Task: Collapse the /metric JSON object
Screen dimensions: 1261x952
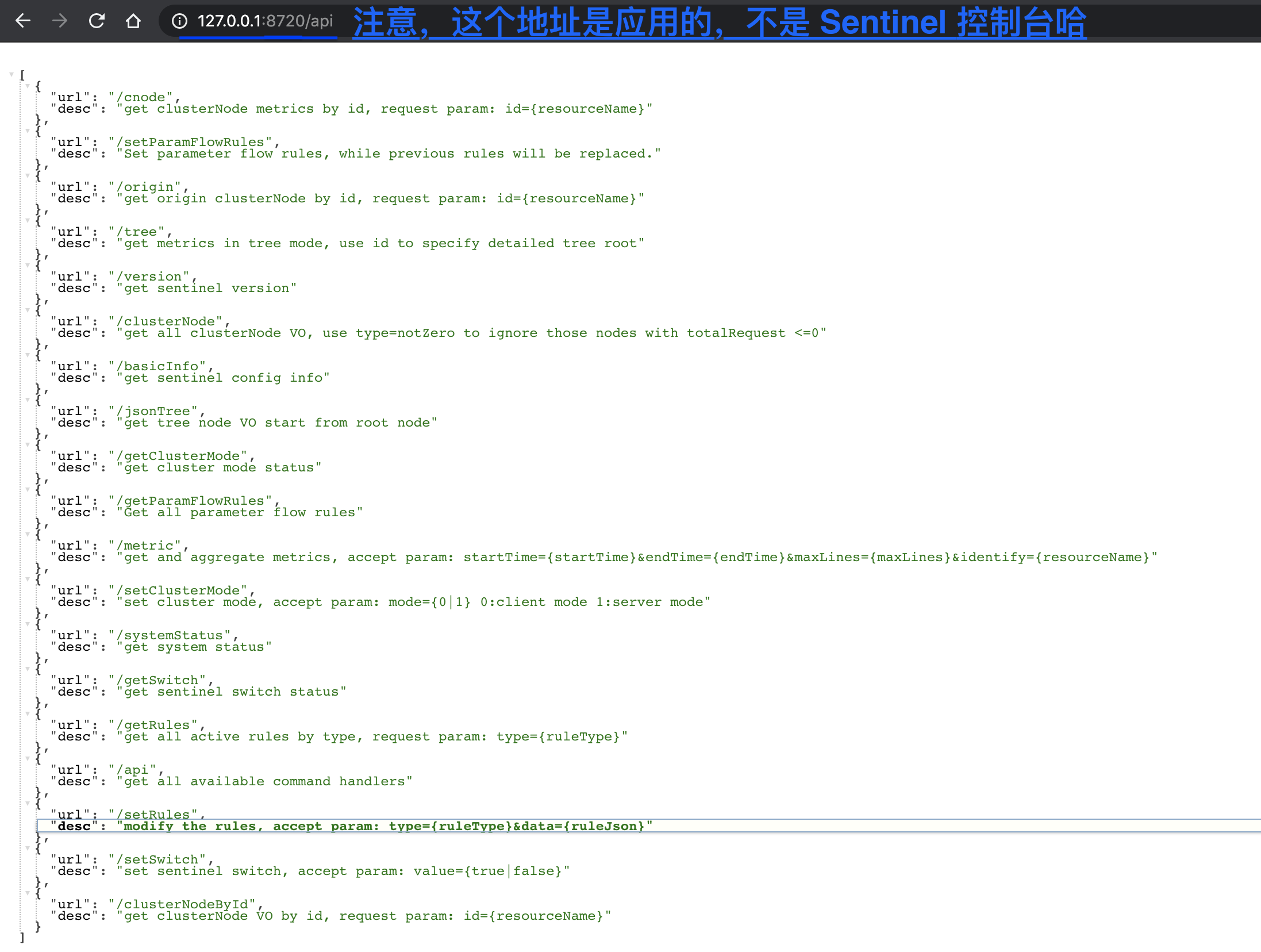Action: point(27,533)
